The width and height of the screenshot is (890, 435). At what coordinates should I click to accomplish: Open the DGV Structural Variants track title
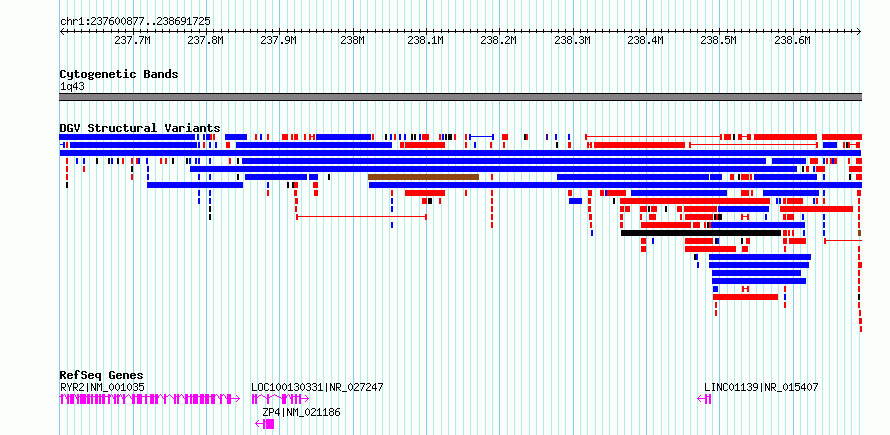click(140, 128)
